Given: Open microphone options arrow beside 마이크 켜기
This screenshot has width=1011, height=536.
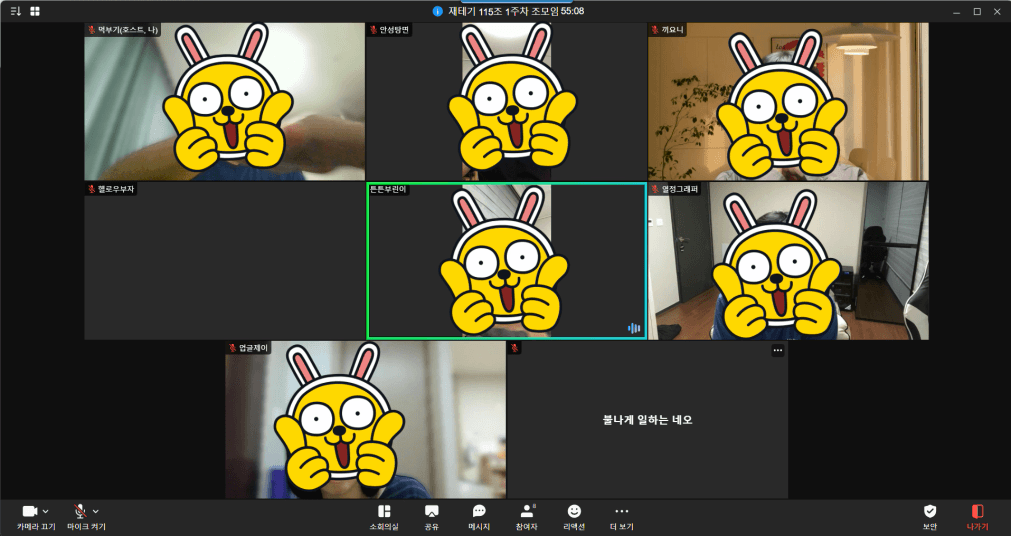Looking at the screenshot, I should click(x=96, y=511).
